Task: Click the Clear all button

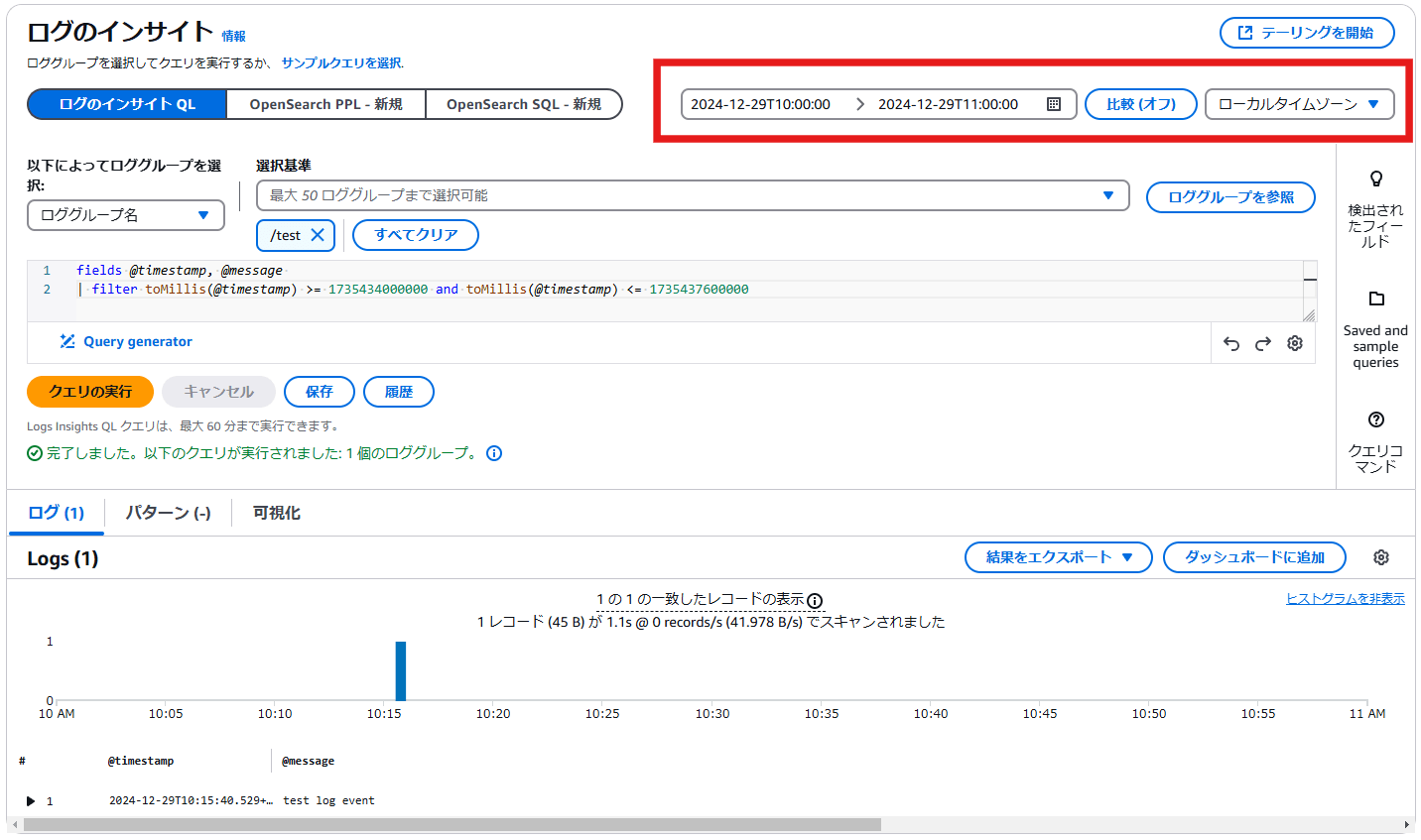Action: click(416, 235)
